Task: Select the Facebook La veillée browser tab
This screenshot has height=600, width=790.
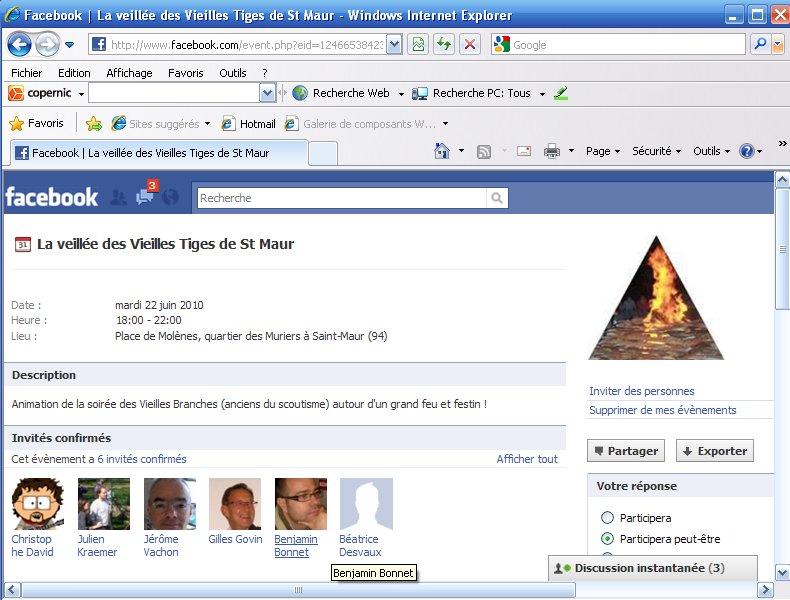Action: click(x=159, y=153)
